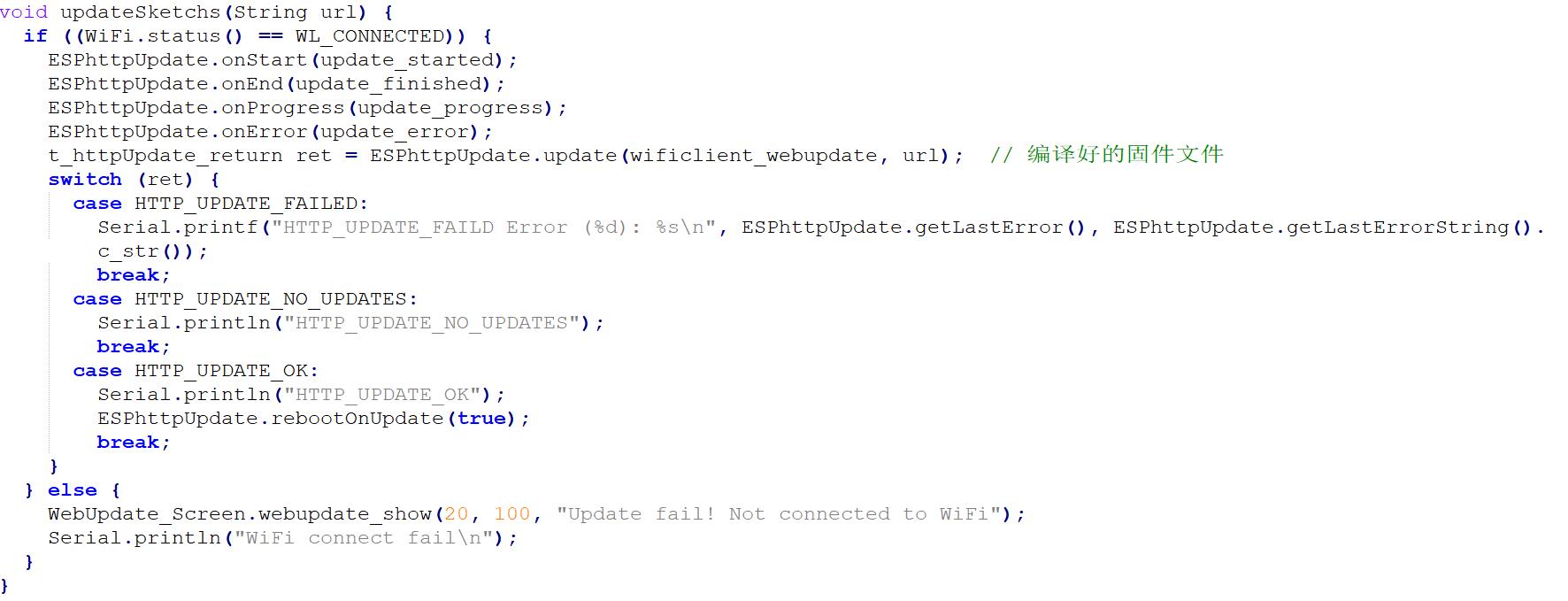Click the orange number 100
1568x601 pixels.
coord(511,514)
